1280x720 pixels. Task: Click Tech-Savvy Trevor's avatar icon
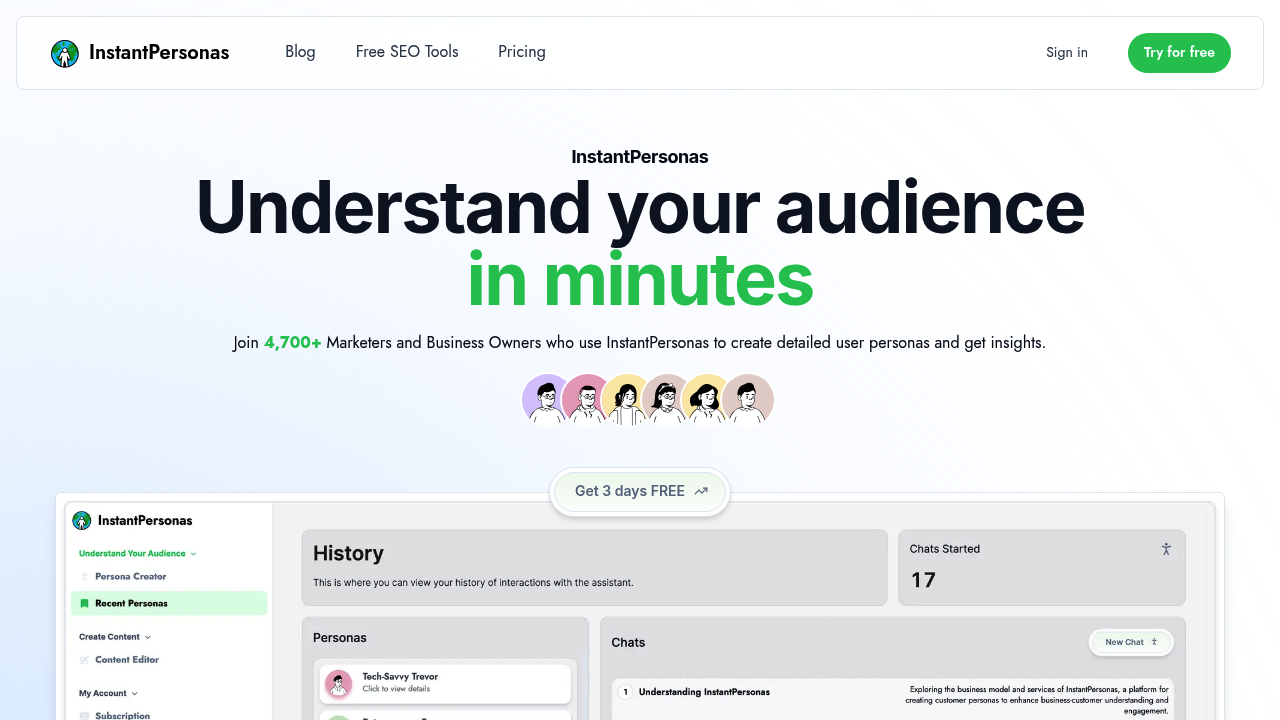pos(339,683)
